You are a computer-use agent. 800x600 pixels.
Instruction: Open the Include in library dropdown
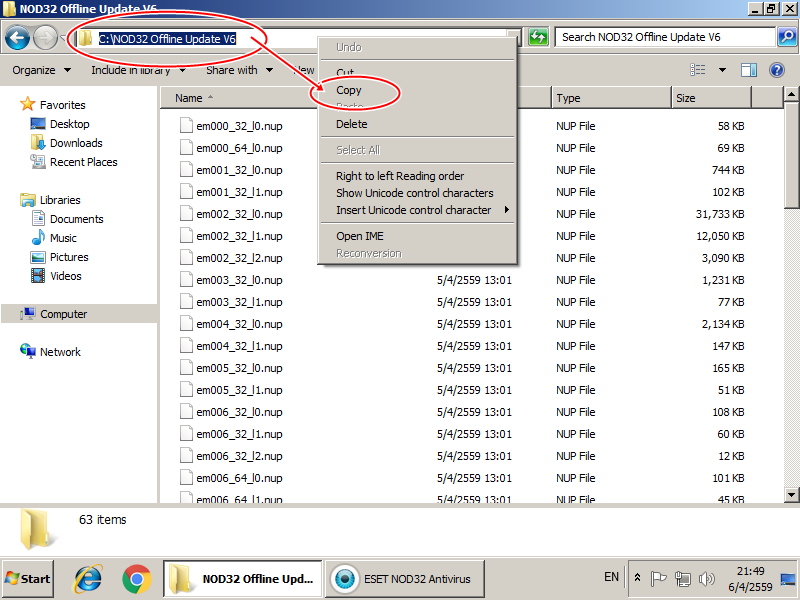coord(138,70)
